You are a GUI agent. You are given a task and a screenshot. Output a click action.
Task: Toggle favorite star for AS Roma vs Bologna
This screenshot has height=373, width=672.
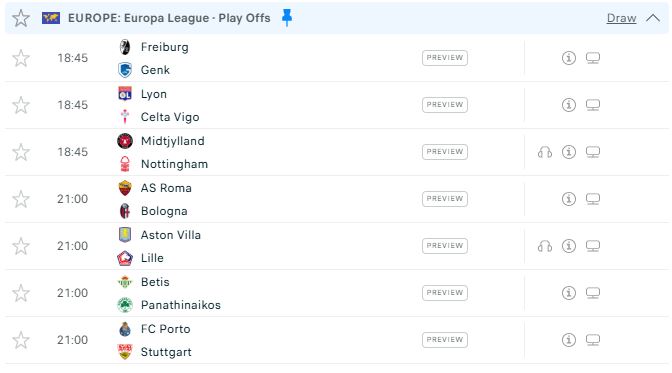pyautogui.click(x=21, y=199)
